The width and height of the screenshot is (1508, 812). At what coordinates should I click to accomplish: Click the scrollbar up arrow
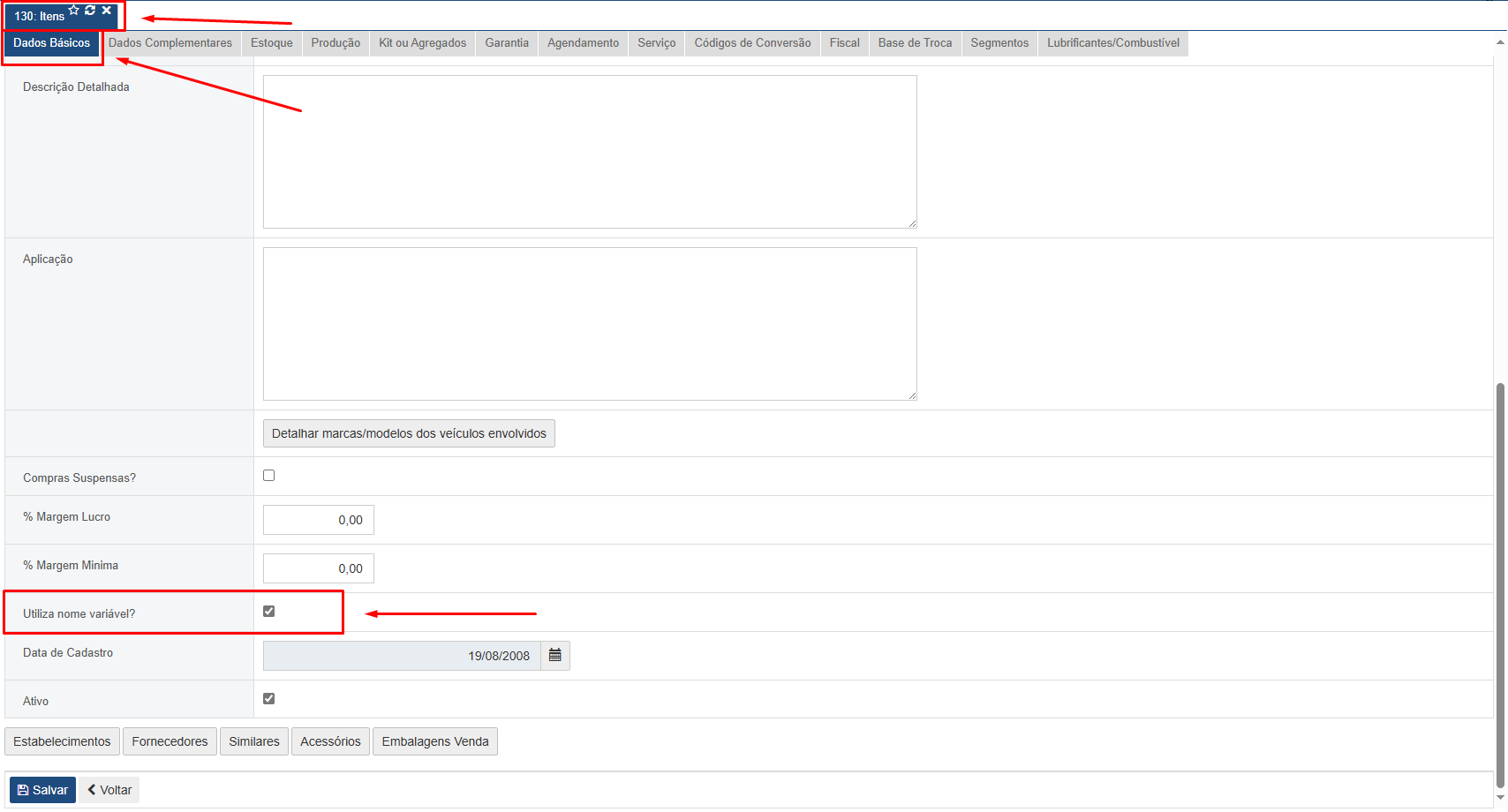click(1500, 41)
